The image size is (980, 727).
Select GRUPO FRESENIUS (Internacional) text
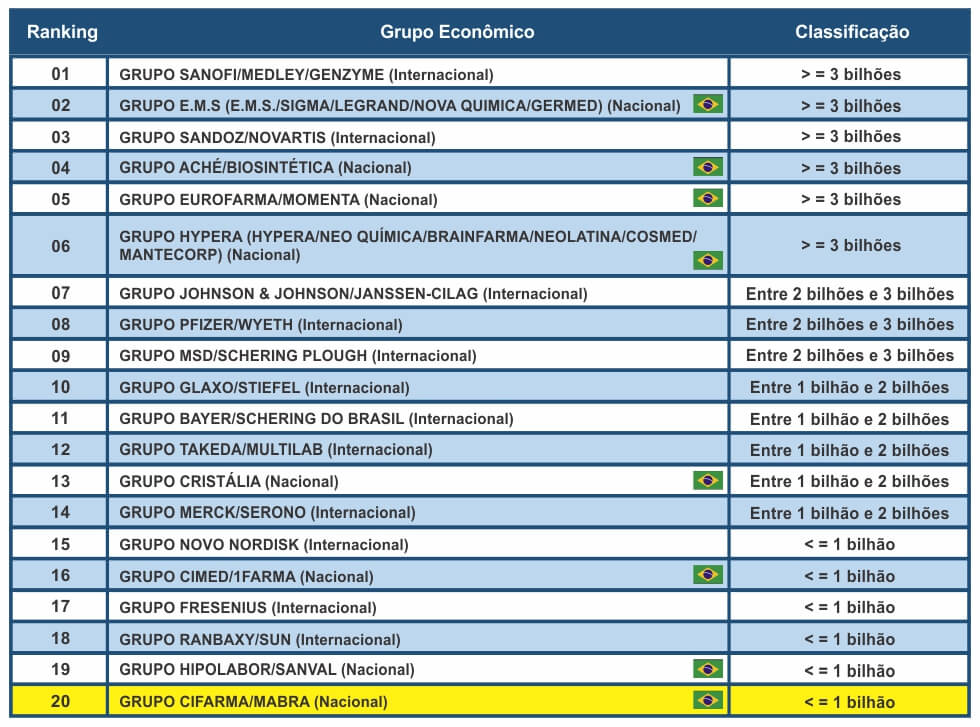(248, 608)
